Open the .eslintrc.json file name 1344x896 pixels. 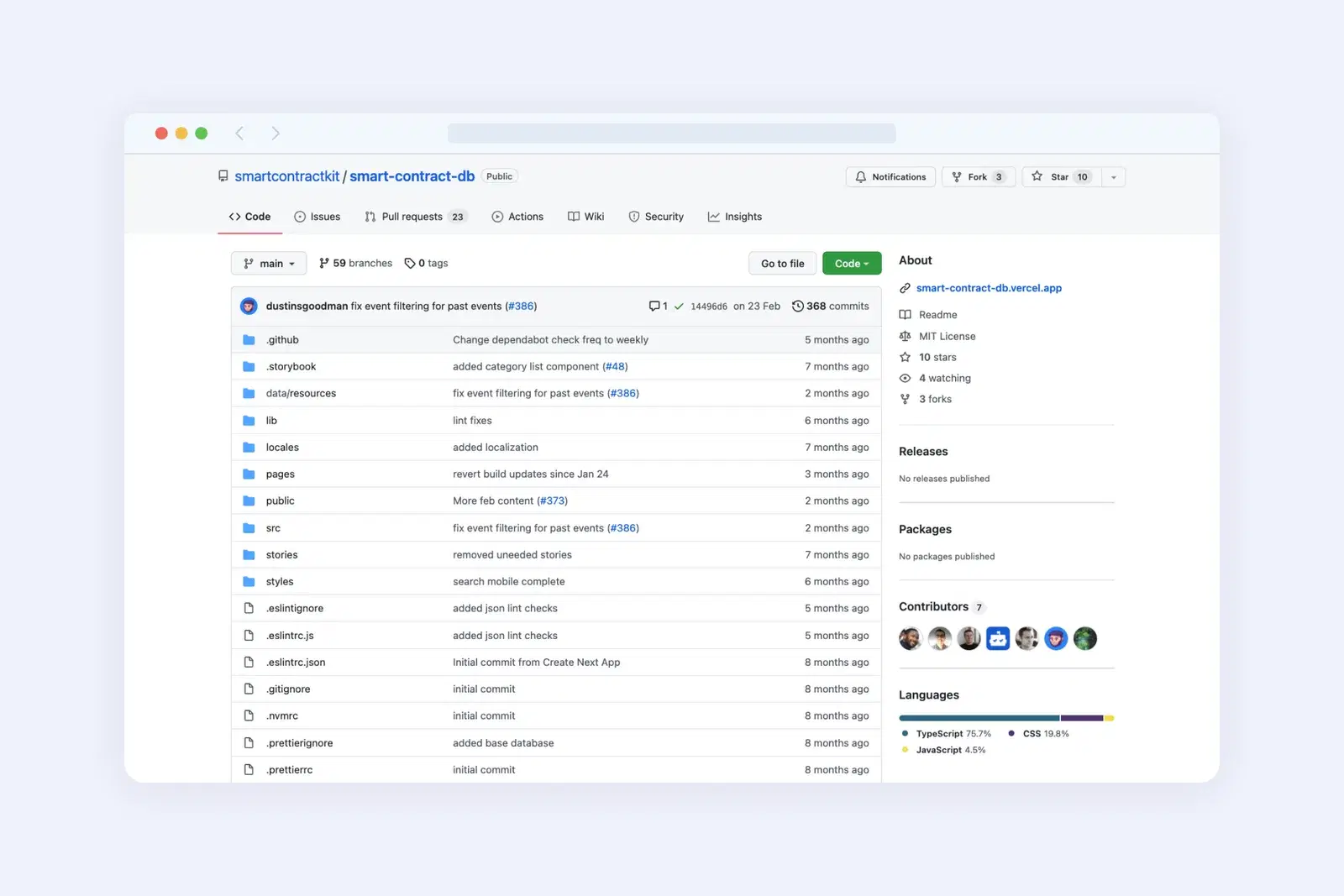(296, 663)
